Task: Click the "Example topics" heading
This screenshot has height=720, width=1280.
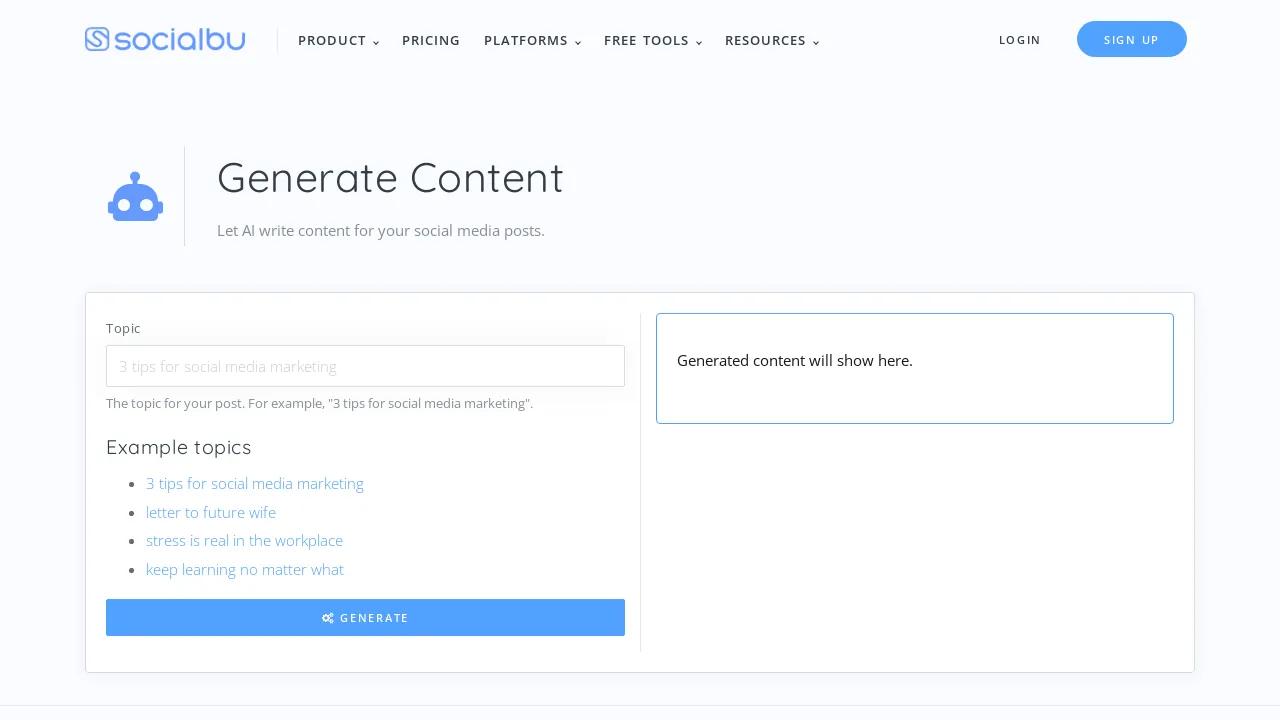Action: [x=179, y=447]
